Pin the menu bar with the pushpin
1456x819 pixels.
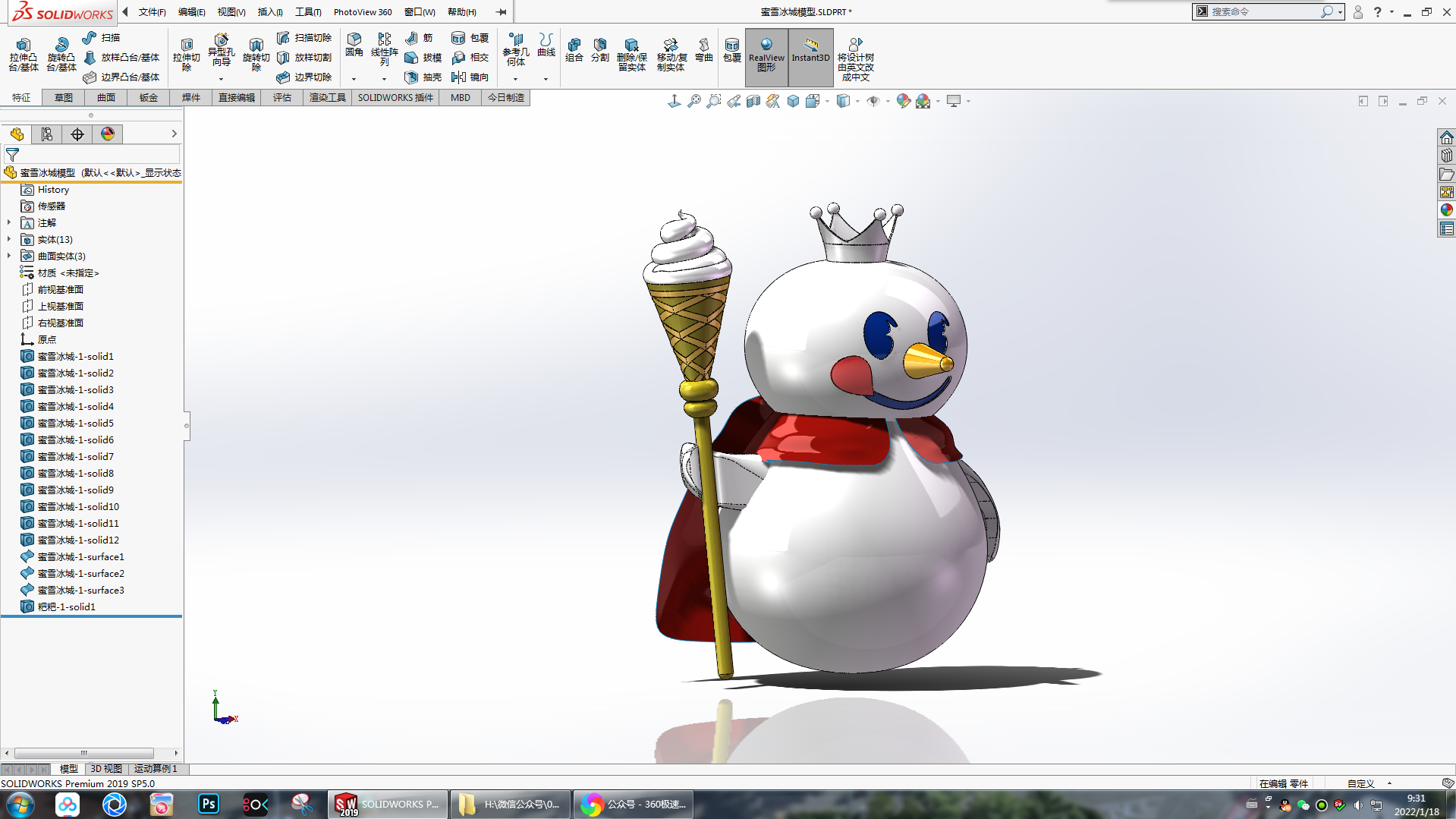pos(501,12)
